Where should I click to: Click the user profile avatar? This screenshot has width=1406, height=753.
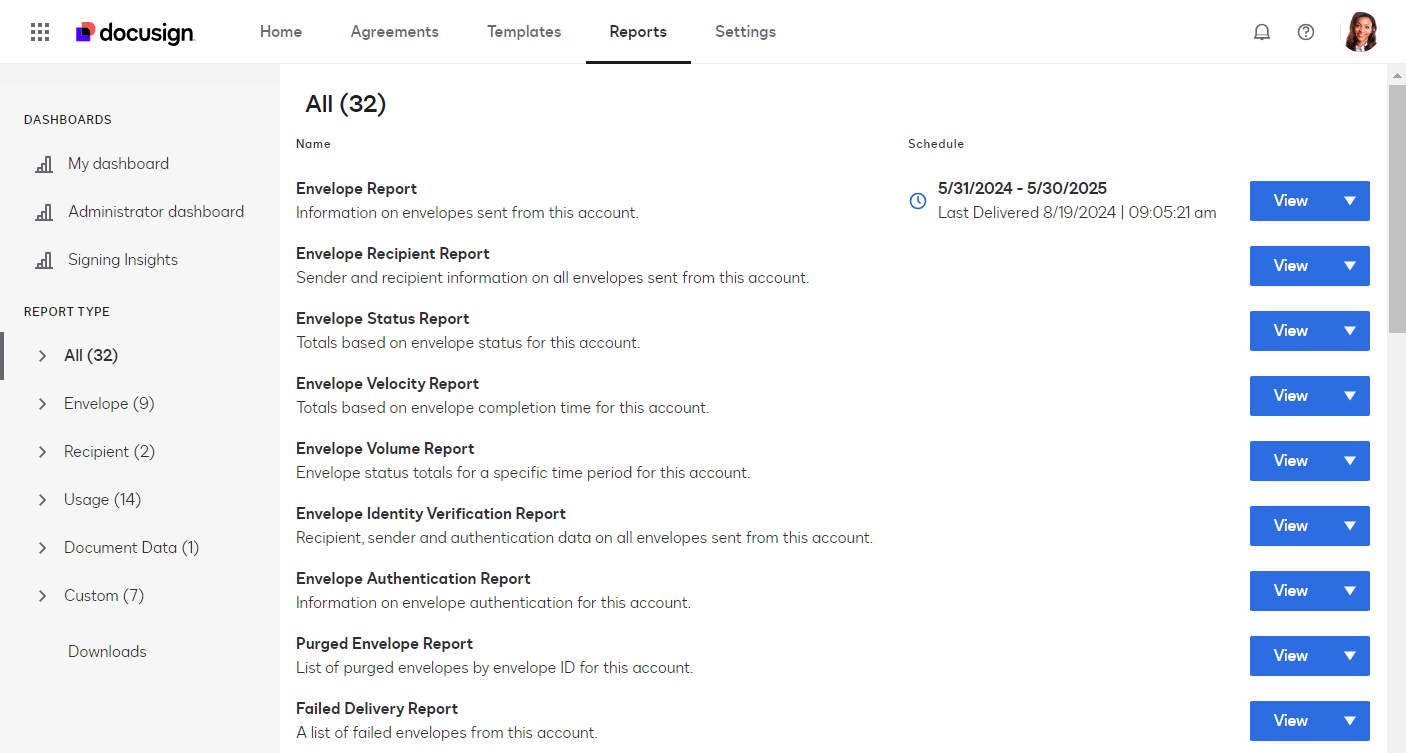[1360, 32]
